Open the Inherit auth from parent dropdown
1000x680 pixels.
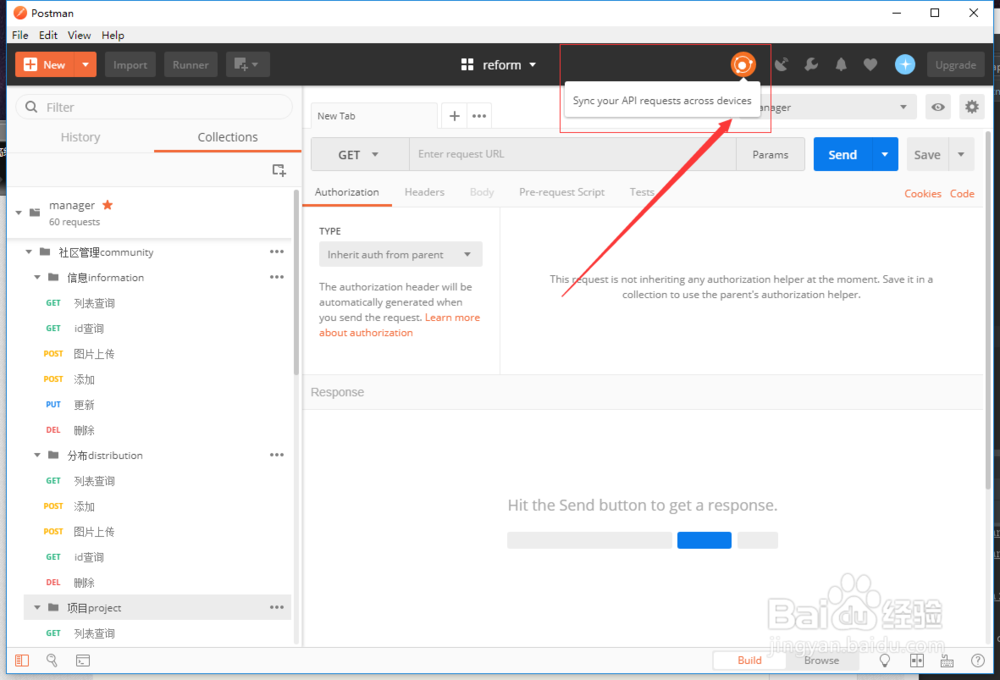point(400,254)
